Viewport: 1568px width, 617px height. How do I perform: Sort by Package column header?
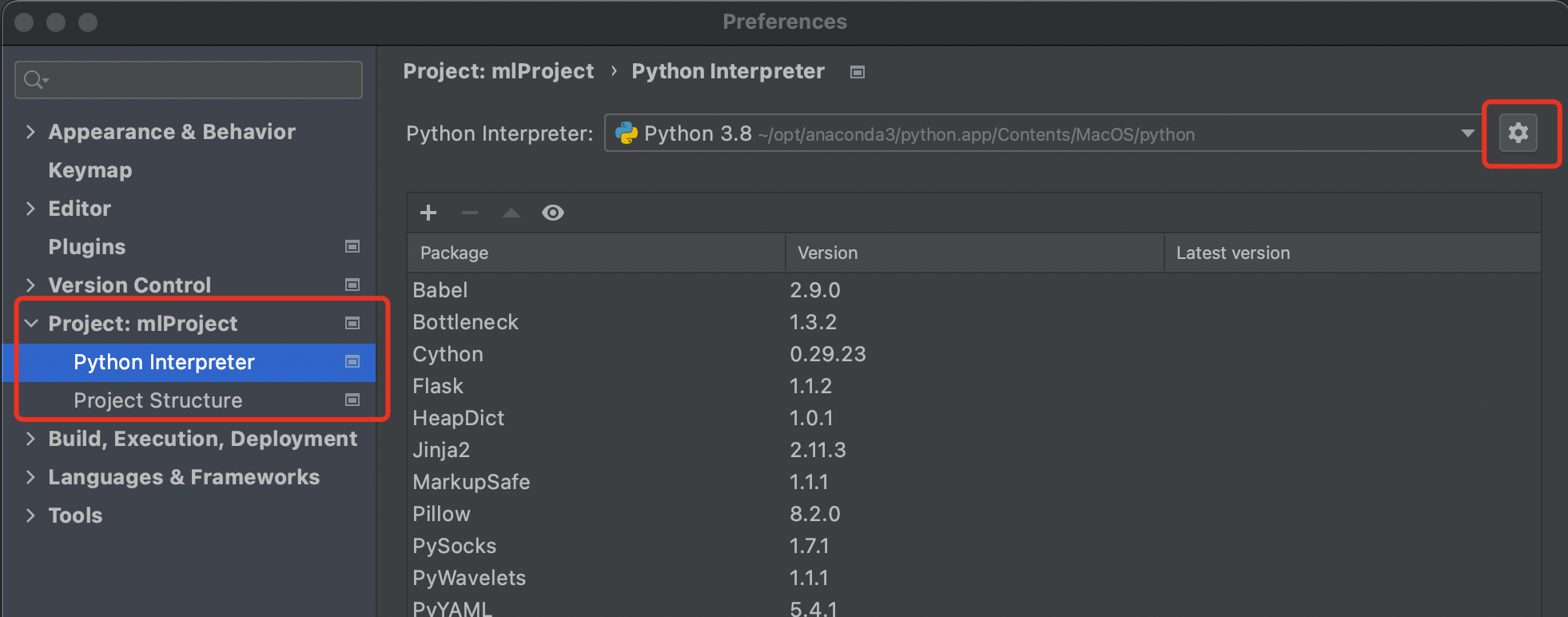pos(454,253)
